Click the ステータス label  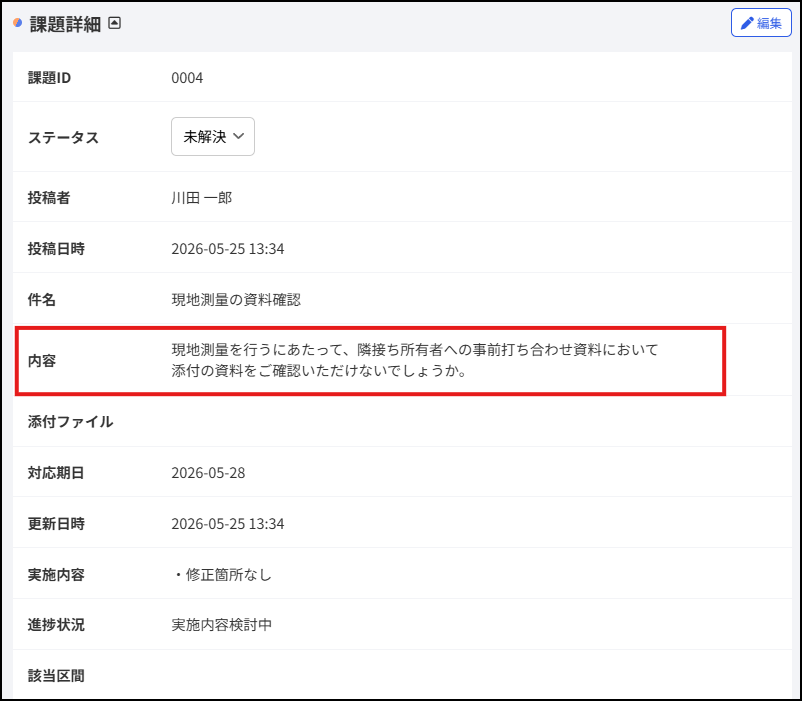coord(63,138)
